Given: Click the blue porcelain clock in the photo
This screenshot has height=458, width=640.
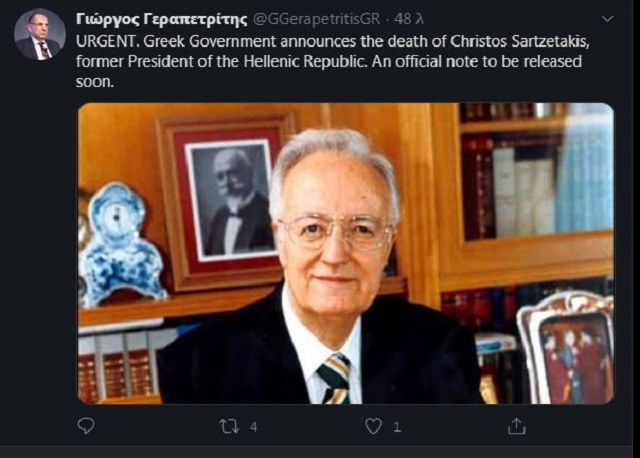Looking at the screenshot, I should 119,245.
